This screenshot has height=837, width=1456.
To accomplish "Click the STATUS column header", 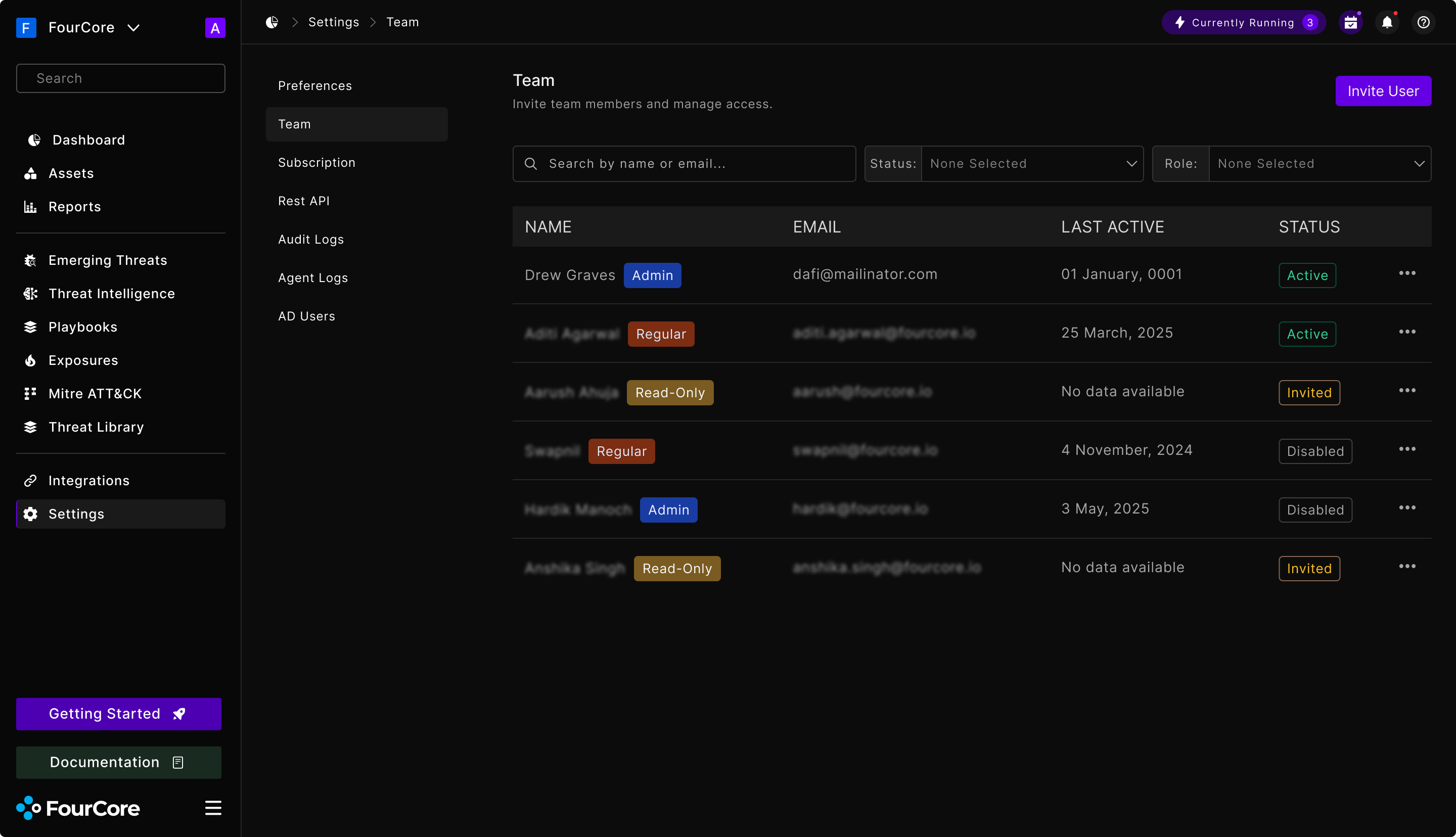I will (x=1309, y=227).
